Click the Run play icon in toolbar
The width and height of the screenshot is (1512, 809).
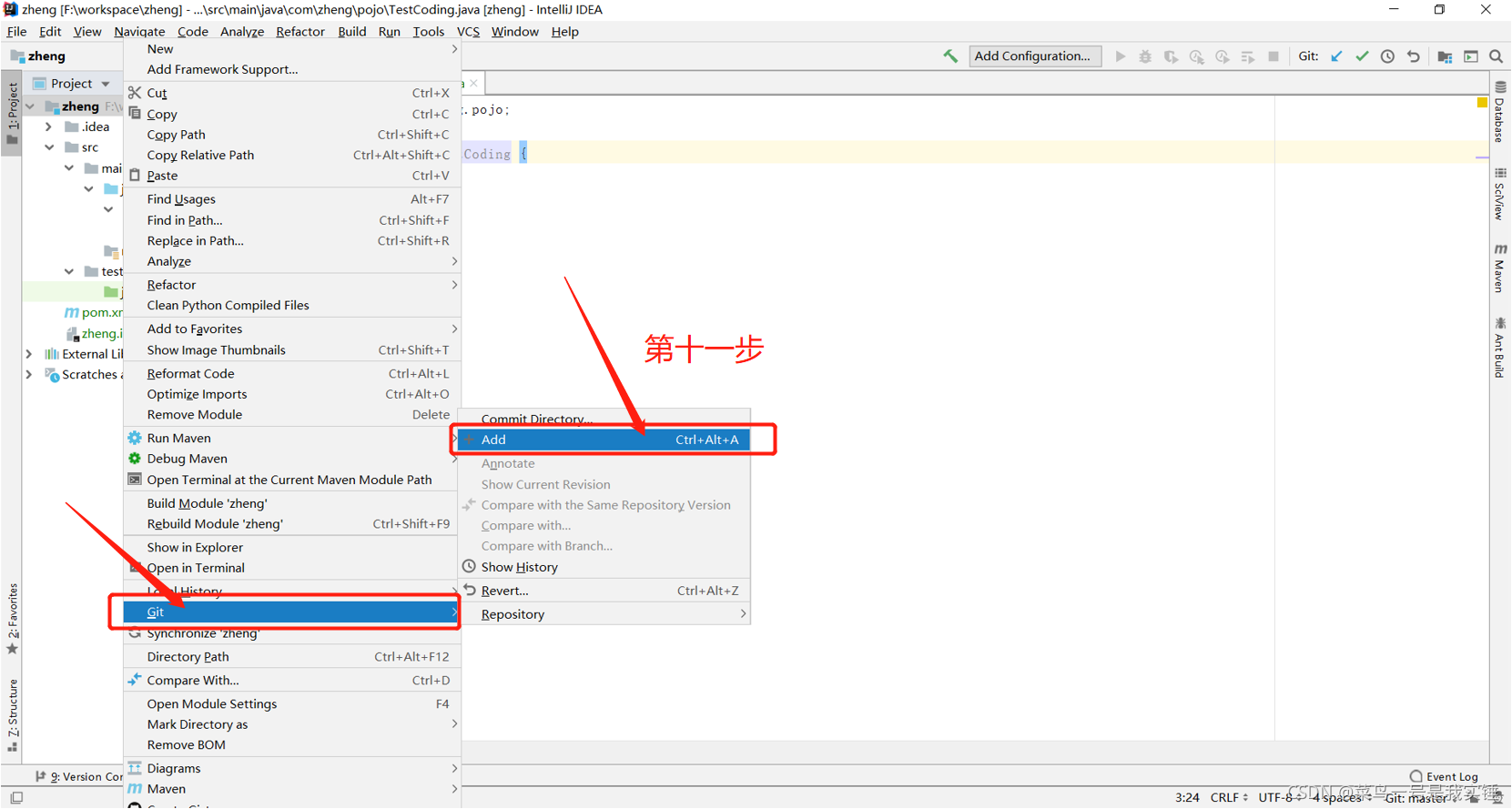click(x=1121, y=56)
